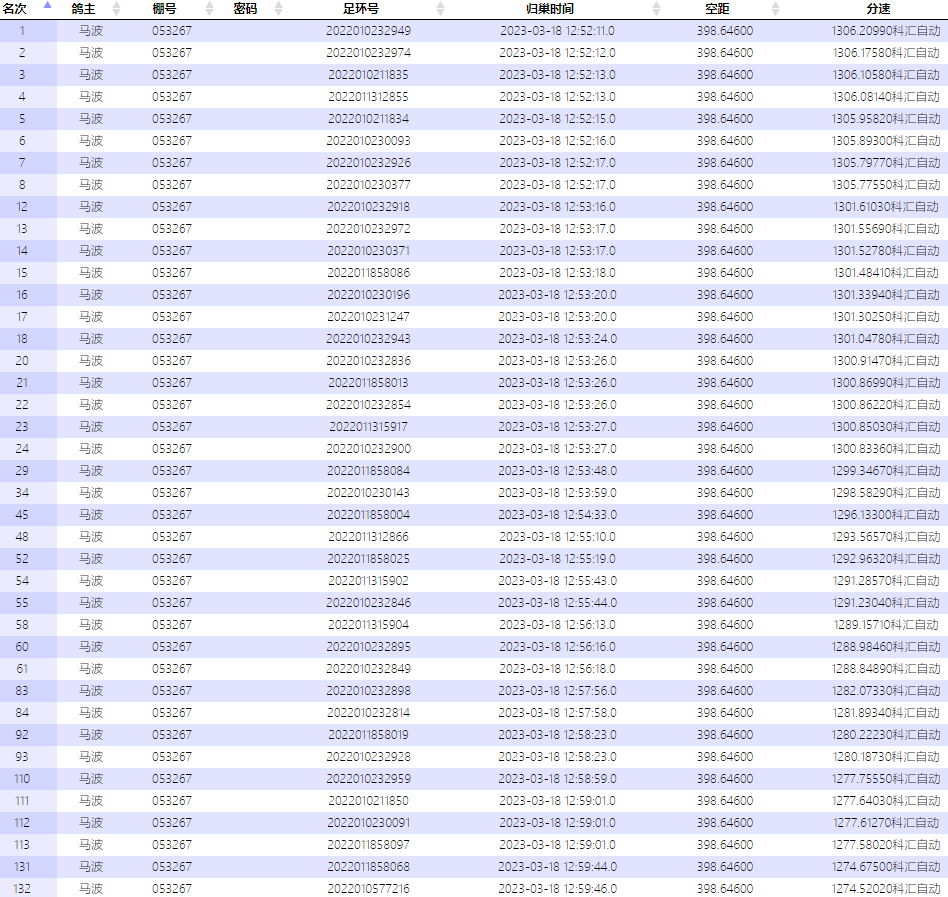
Task: Select ring number 2022010232926
Action: click(x=368, y=163)
